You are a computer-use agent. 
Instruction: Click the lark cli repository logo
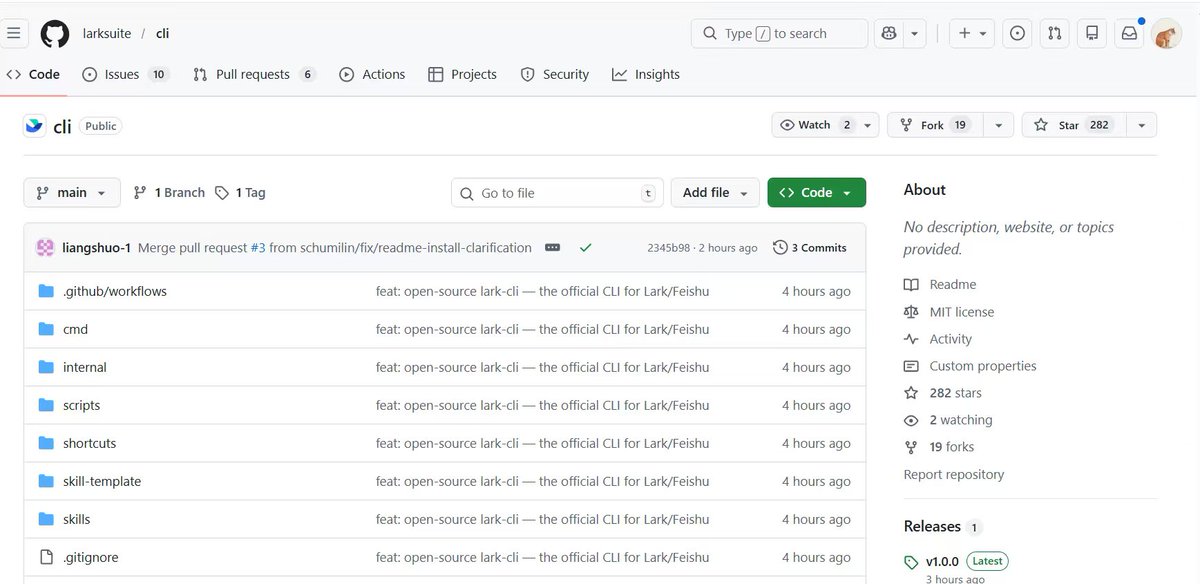click(34, 126)
